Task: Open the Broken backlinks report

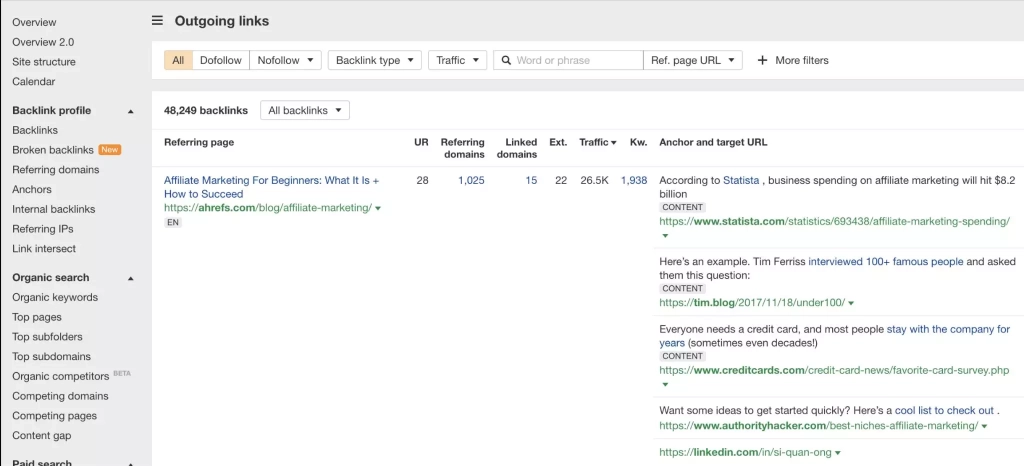Action: point(53,150)
